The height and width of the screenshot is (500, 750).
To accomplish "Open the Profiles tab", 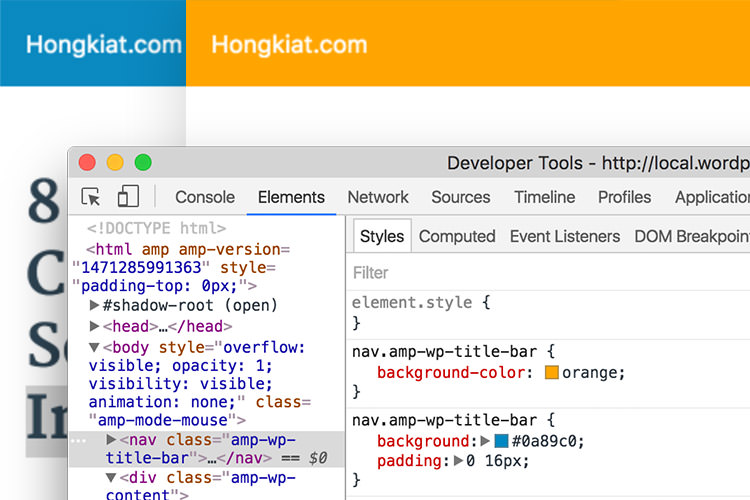I will (x=624, y=197).
